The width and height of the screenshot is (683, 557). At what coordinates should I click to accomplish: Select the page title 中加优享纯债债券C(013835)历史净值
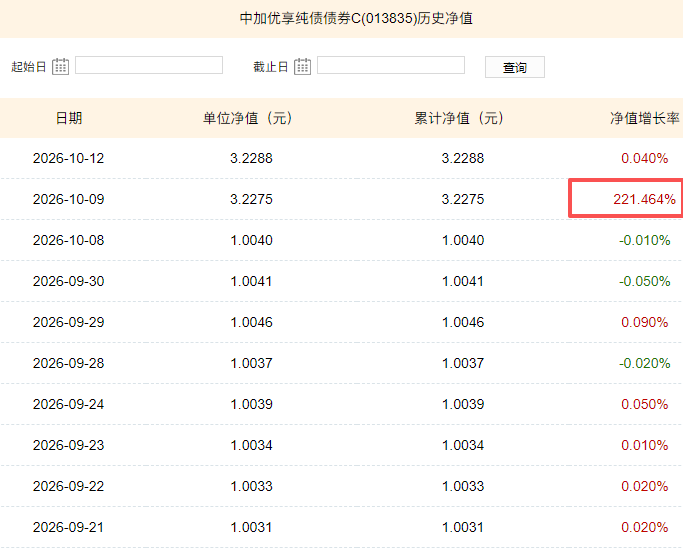pyautogui.click(x=356, y=18)
